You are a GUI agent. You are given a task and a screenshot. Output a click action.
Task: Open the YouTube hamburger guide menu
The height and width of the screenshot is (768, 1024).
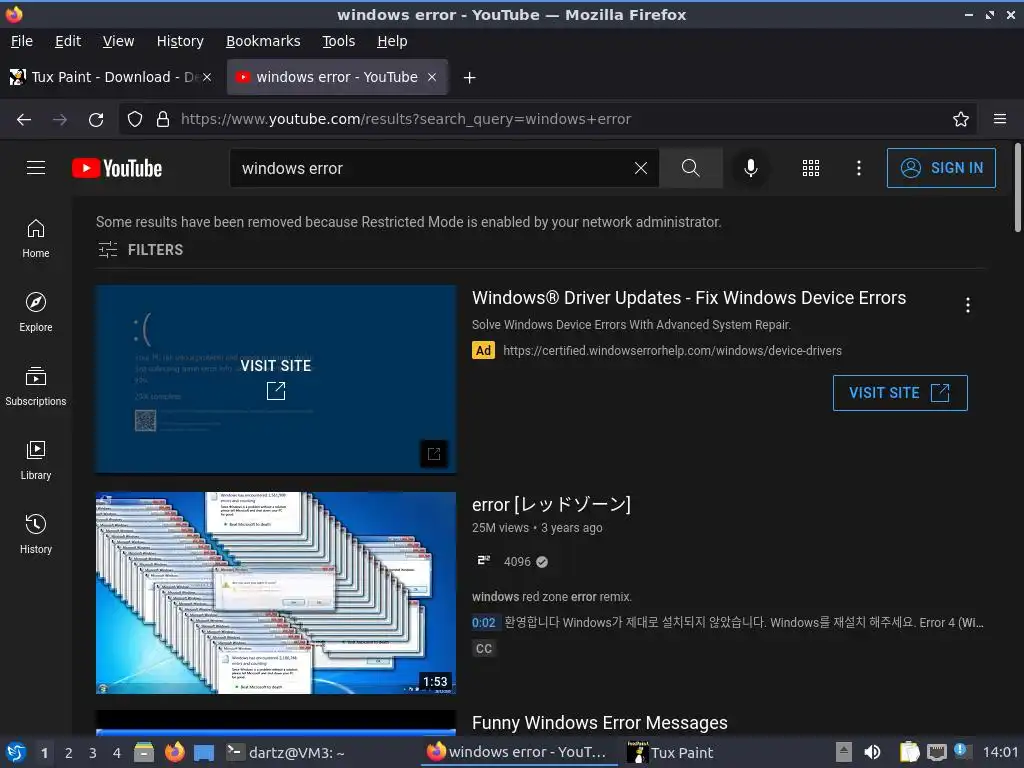pos(36,168)
